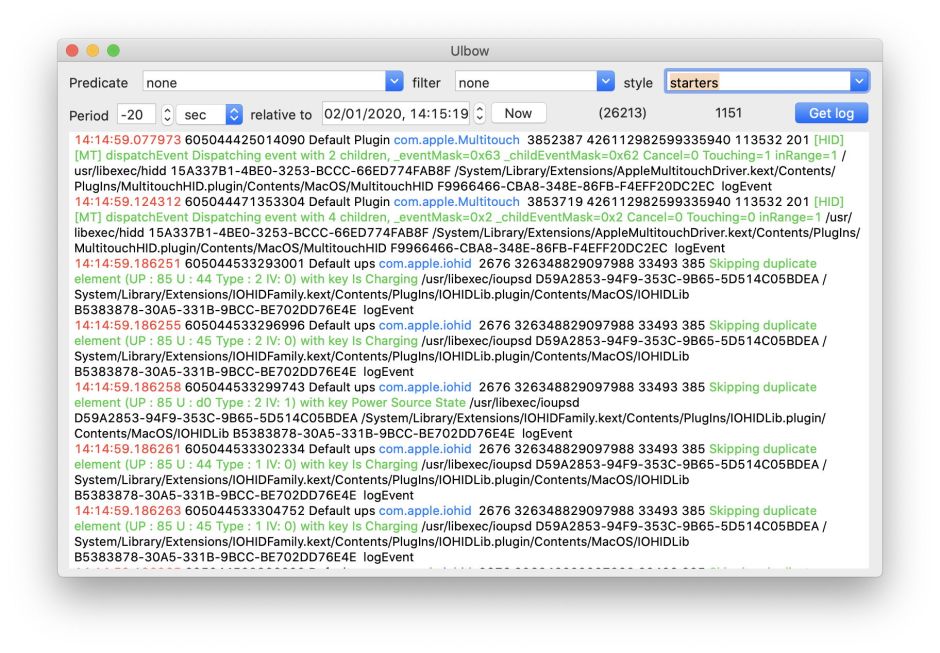The height and width of the screenshot is (653, 940).
Task: Click the date and time stepper
Action: (480, 114)
